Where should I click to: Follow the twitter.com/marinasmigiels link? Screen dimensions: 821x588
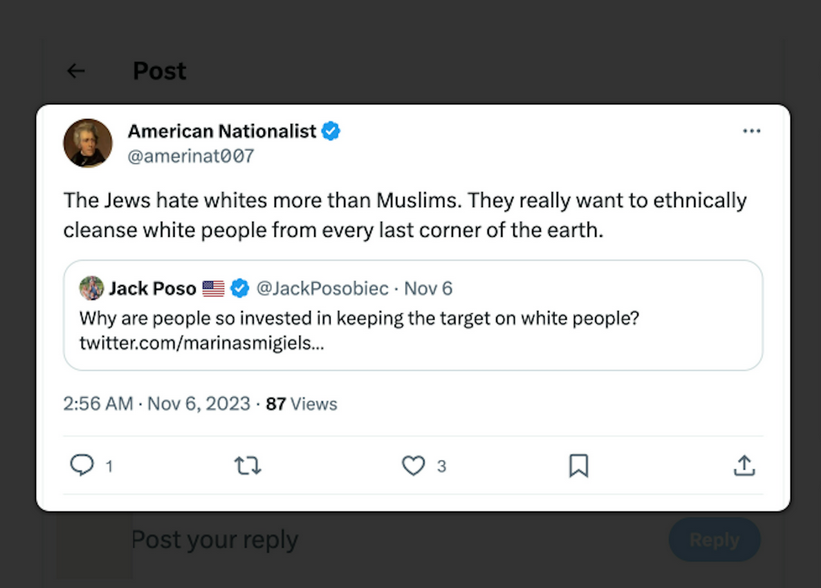pyautogui.click(x=202, y=343)
